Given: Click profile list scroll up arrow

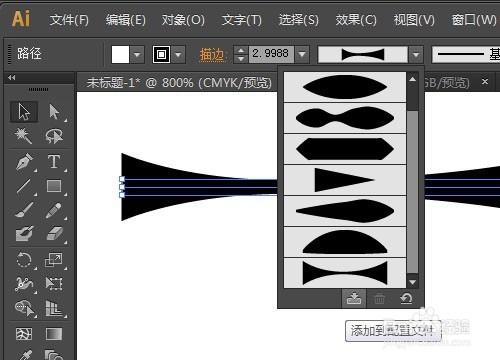Looking at the screenshot, I should point(413,79).
